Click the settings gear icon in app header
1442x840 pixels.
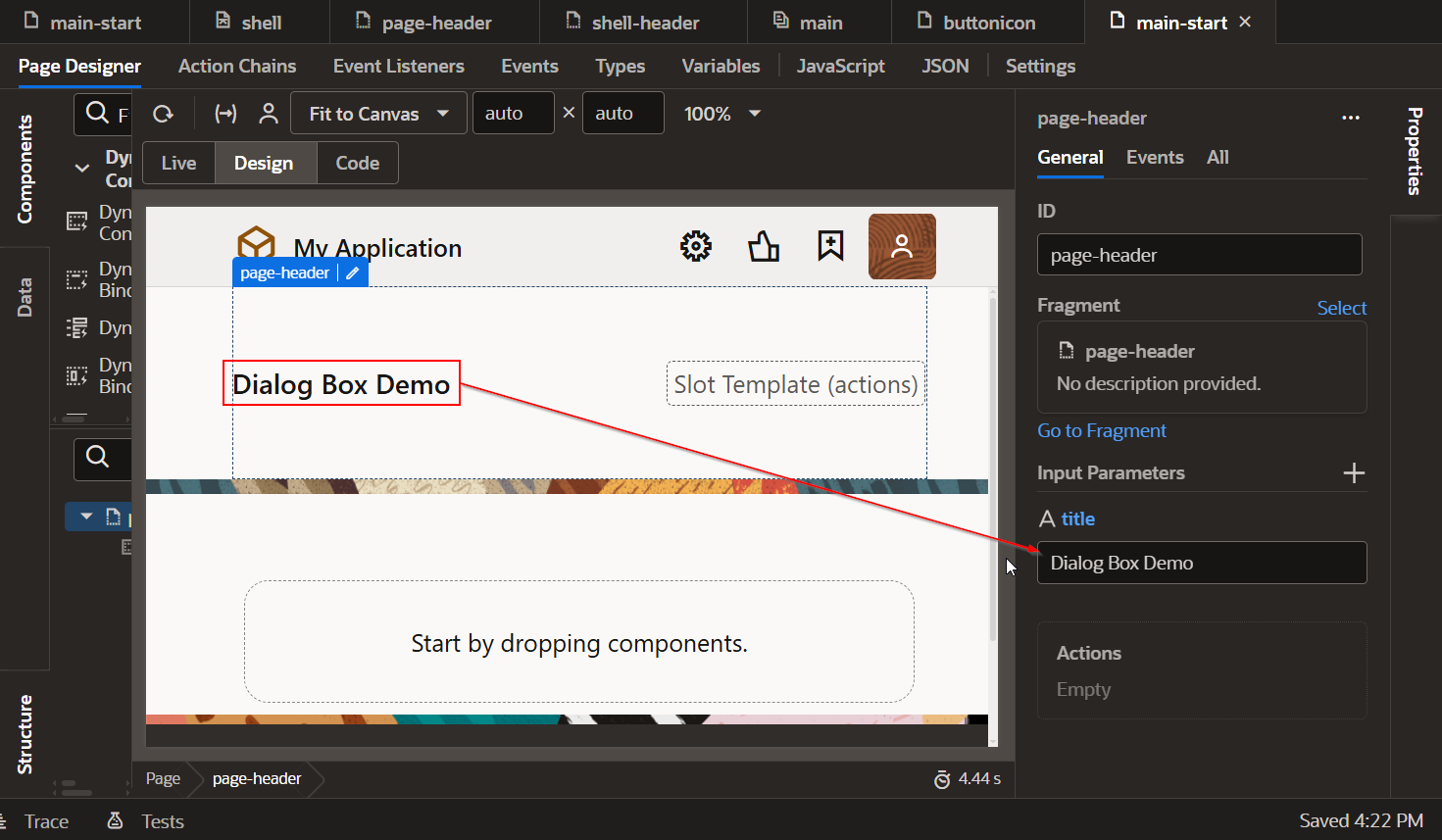[696, 246]
